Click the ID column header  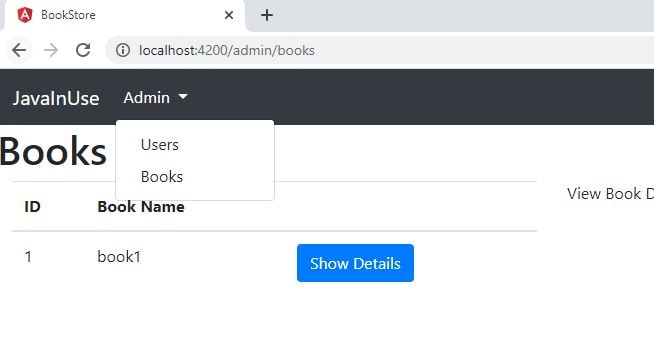click(x=32, y=207)
